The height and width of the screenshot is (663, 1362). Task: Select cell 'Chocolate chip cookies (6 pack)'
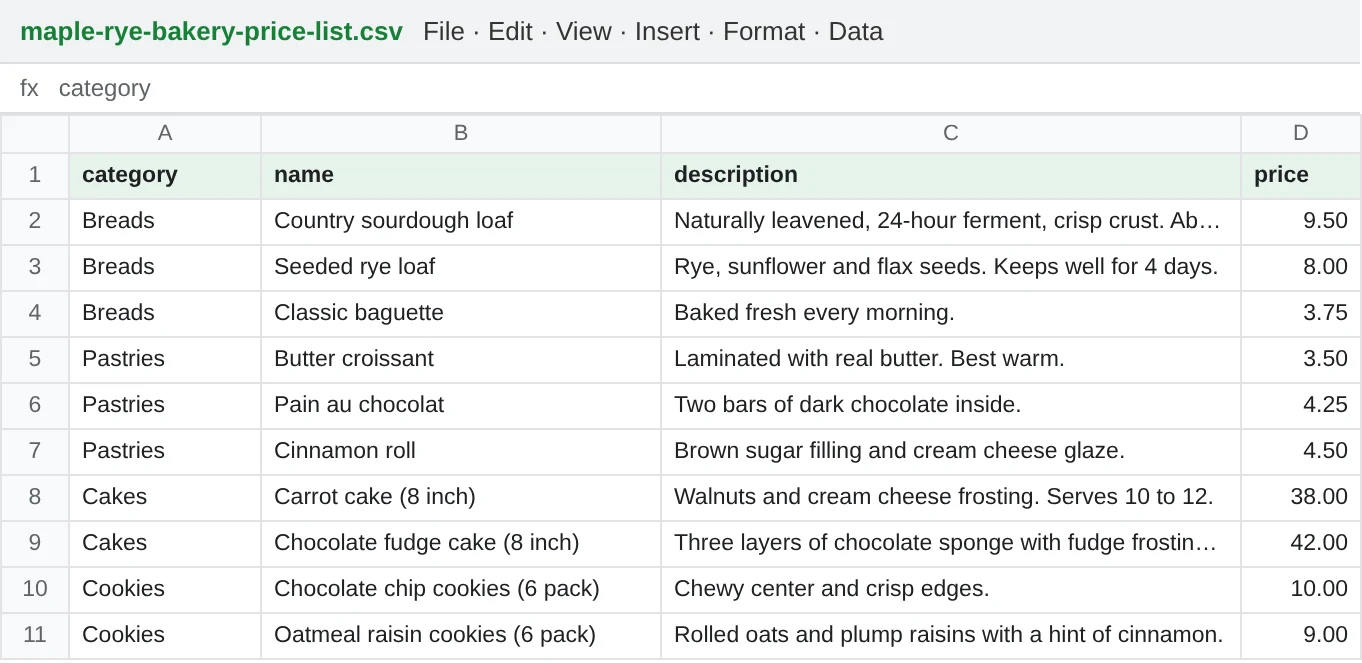tap(461, 589)
